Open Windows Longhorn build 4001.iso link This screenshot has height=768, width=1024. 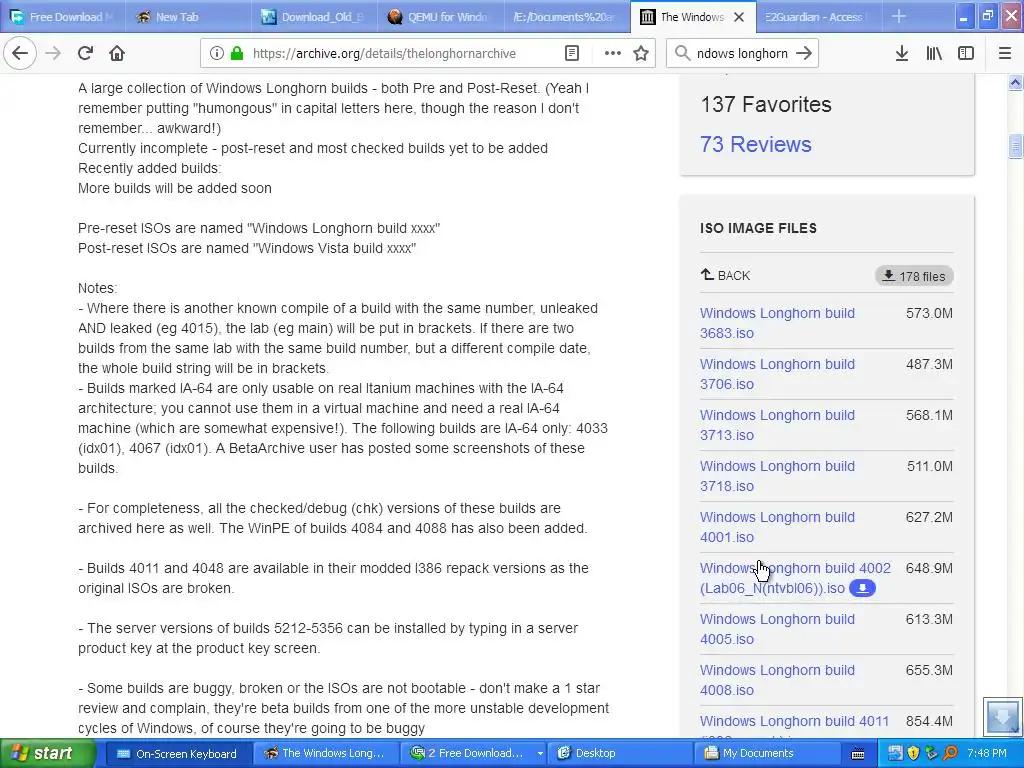pyautogui.click(x=777, y=527)
